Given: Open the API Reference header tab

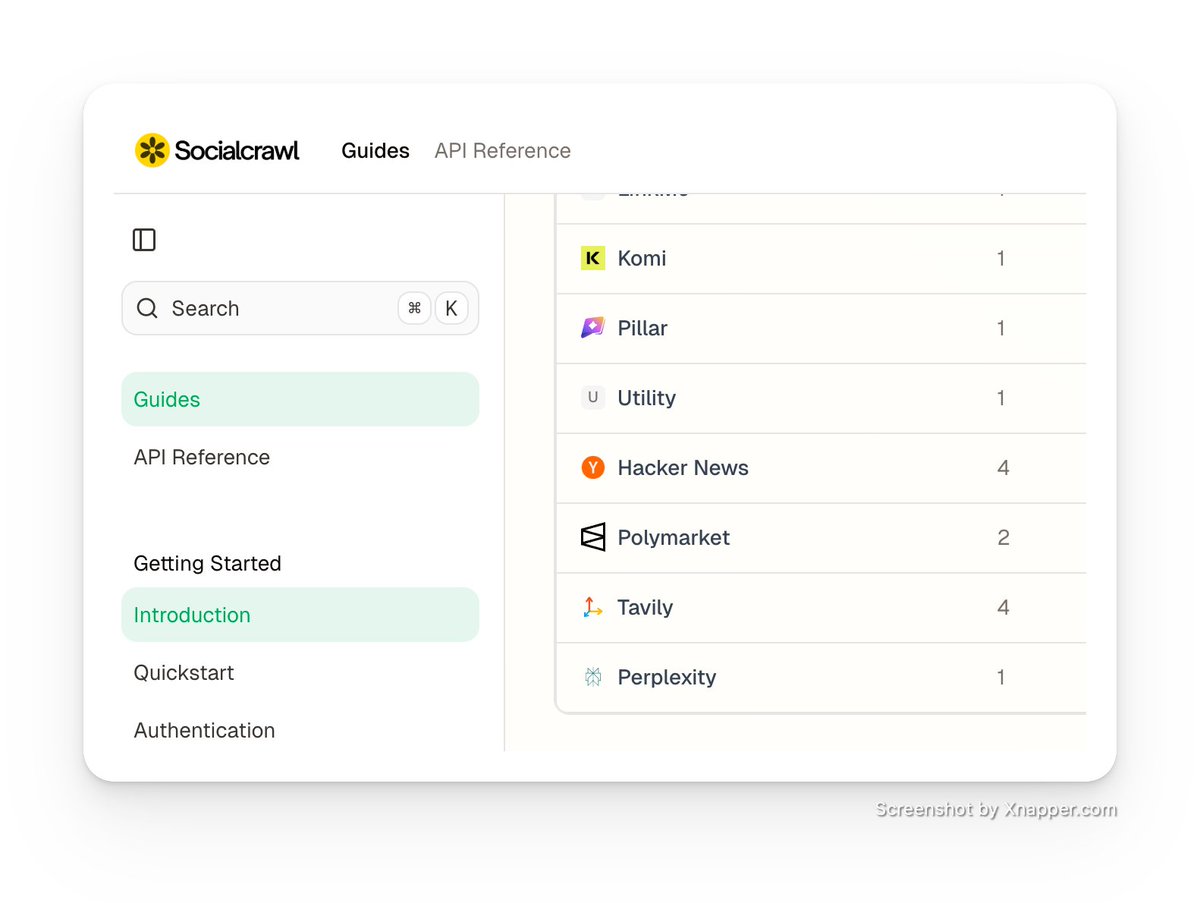Looking at the screenshot, I should click(503, 151).
